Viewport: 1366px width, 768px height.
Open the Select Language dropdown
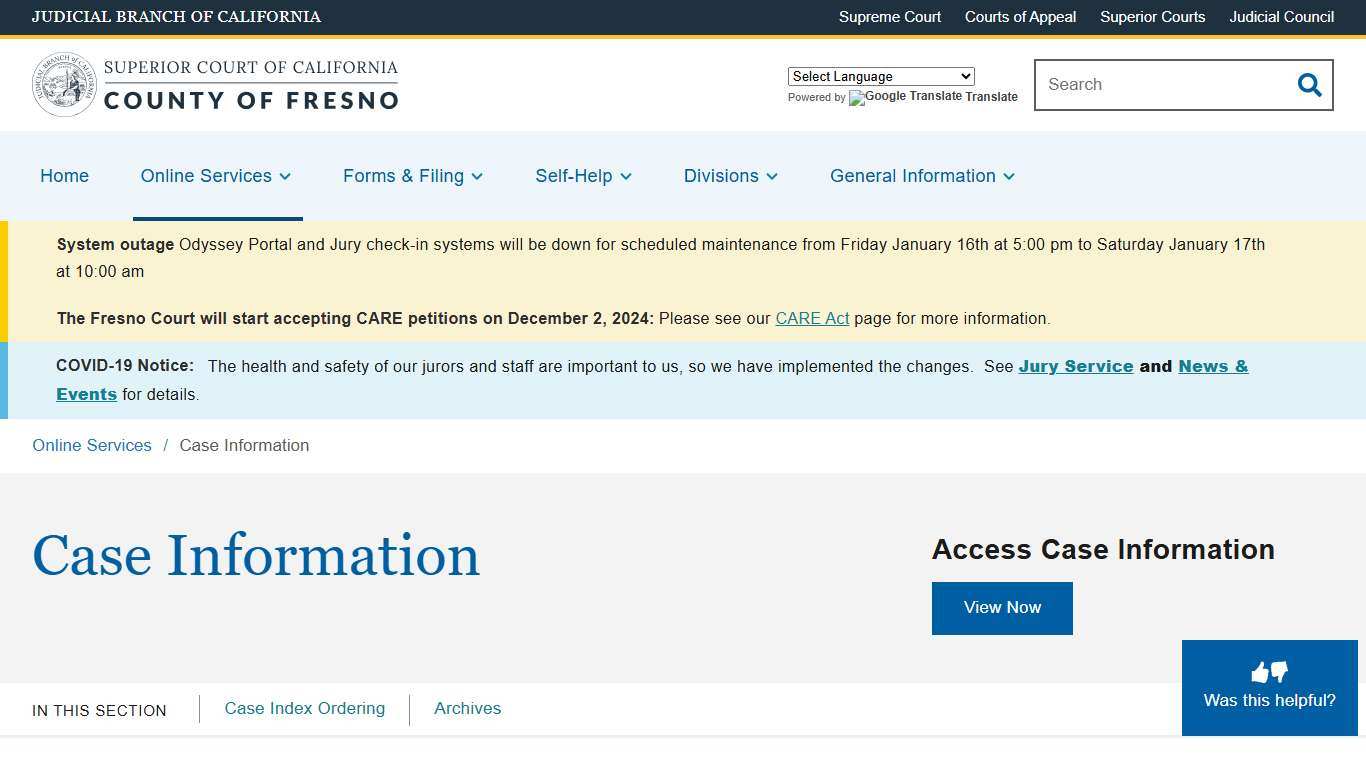tap(880, 76)
